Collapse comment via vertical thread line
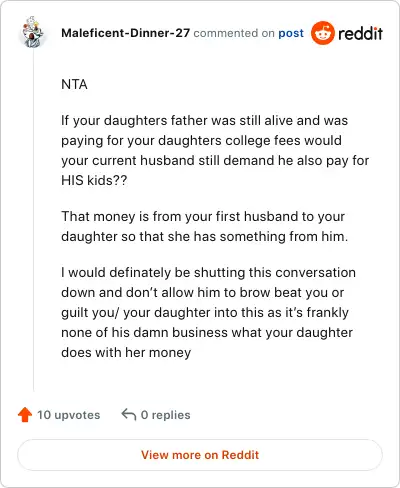 [x=33, y=220]
